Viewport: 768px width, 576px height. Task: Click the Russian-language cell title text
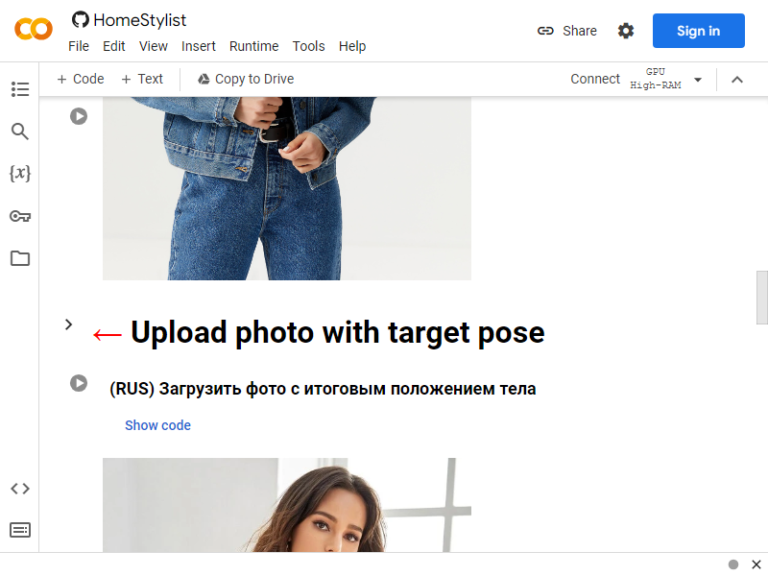[323, 389]
